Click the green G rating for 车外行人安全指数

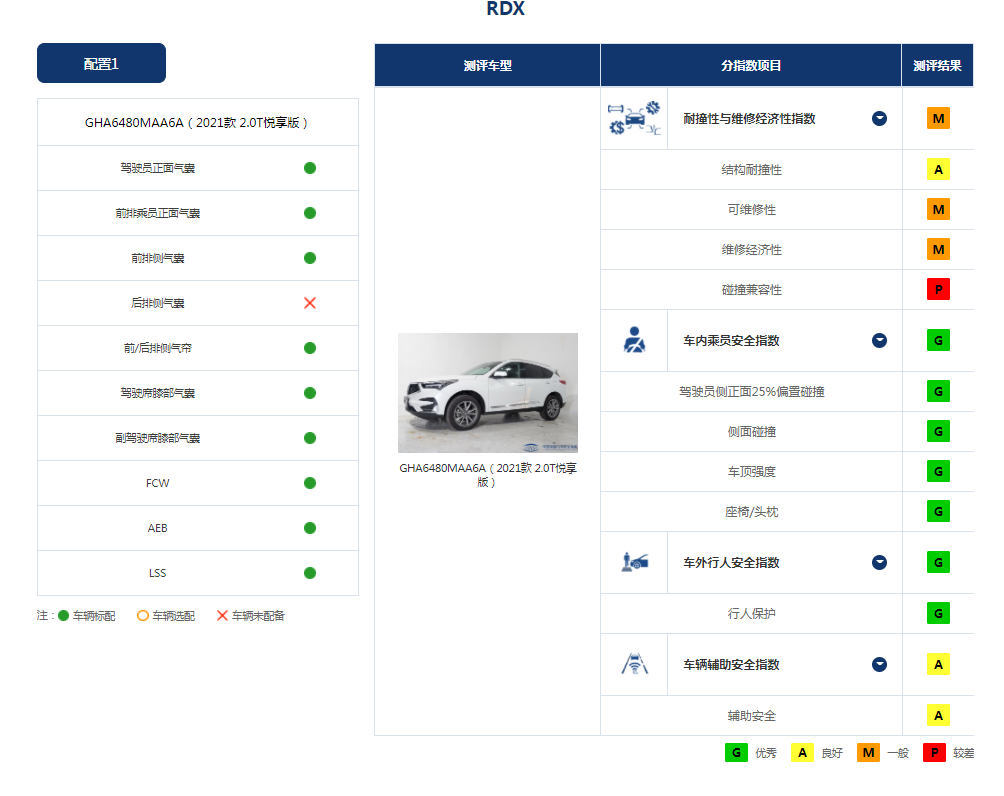click(938, 562)
